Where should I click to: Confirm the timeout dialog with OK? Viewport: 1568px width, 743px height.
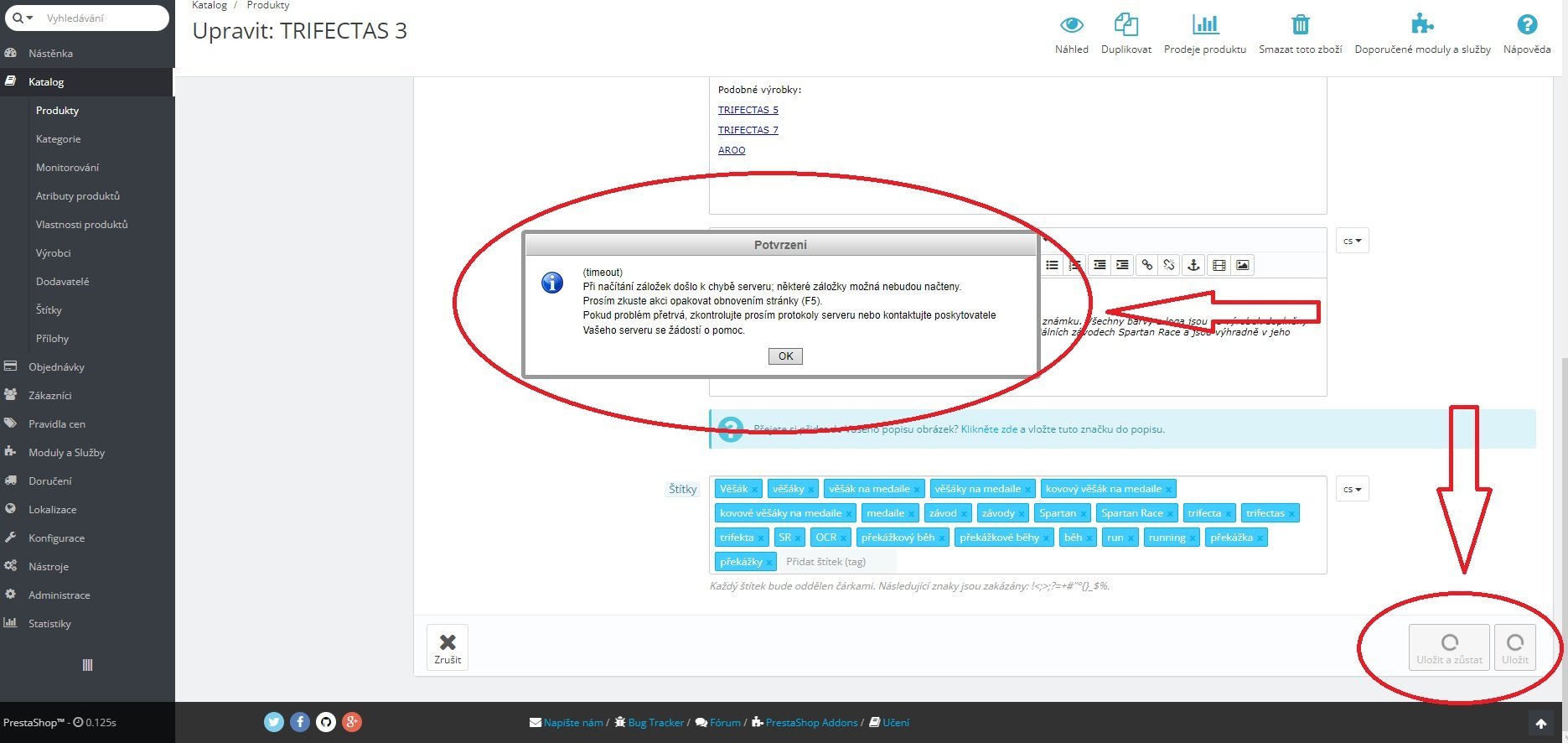point(785,356)
